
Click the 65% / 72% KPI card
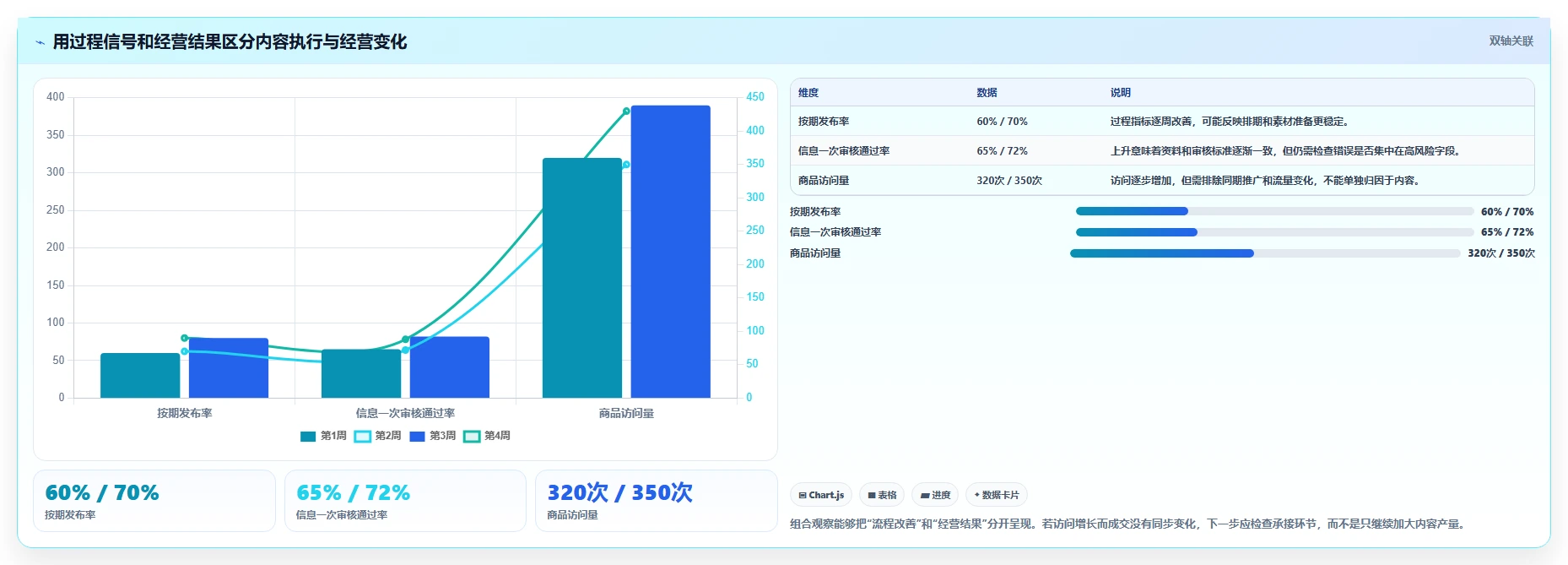[405, 501]
